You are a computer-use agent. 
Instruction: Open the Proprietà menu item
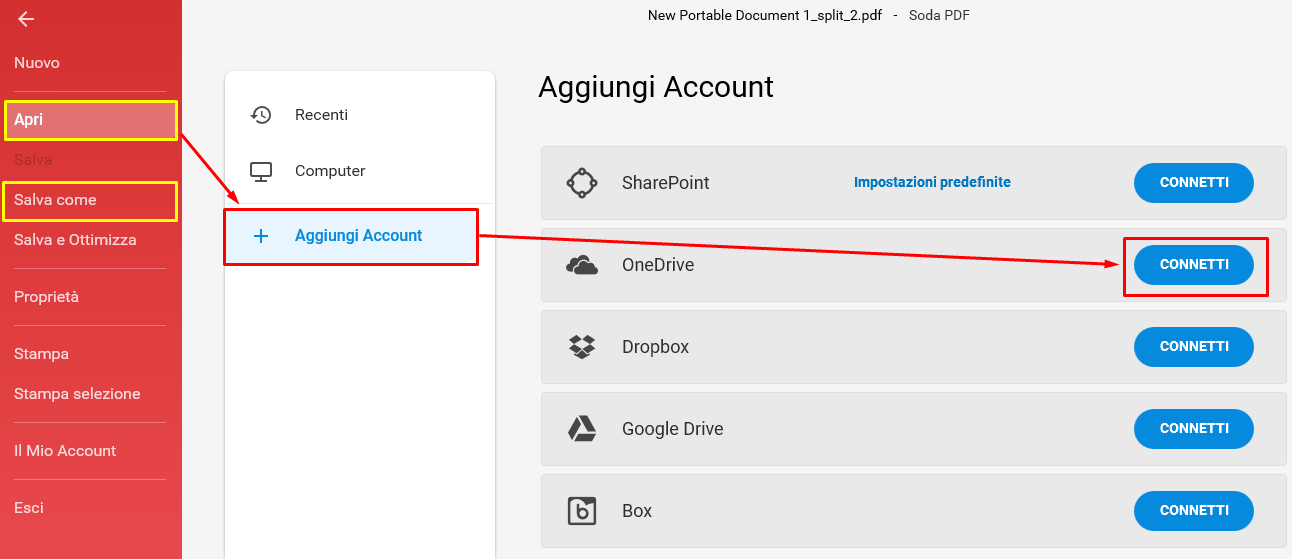(46, 297)
